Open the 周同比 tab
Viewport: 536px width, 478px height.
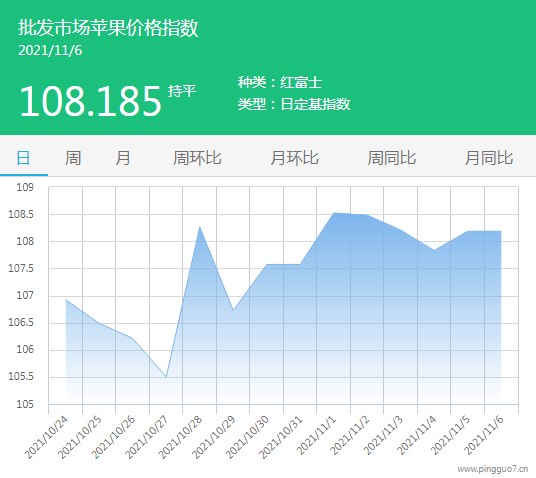[x=392, y=158]
